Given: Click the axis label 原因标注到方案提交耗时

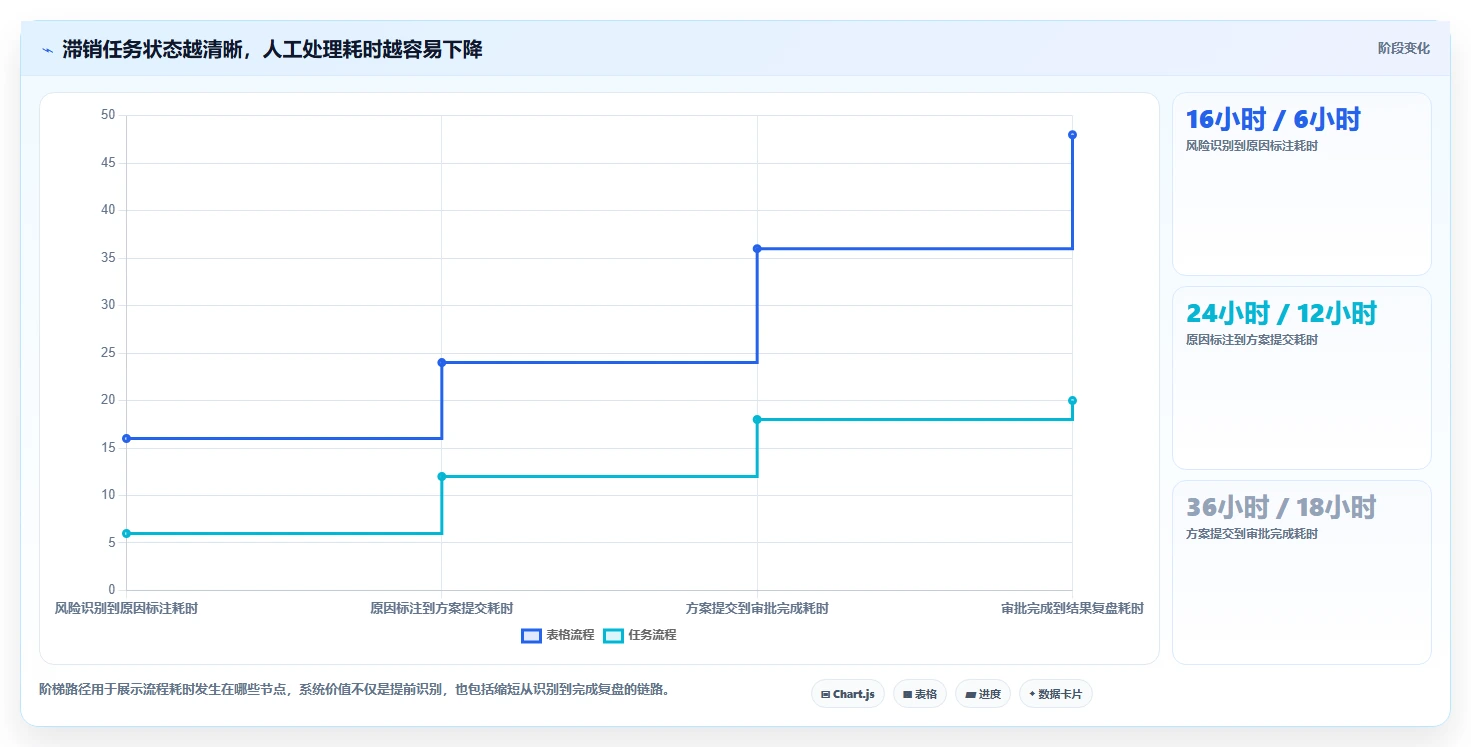Looking at the screenshot, I should coord(442,608).
